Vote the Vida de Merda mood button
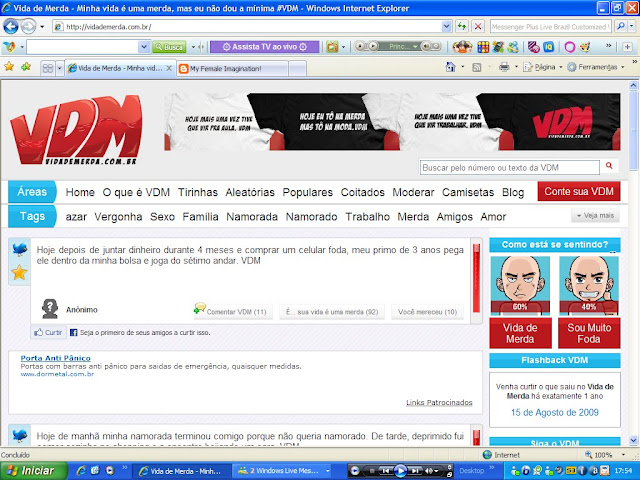 point(520,333)
